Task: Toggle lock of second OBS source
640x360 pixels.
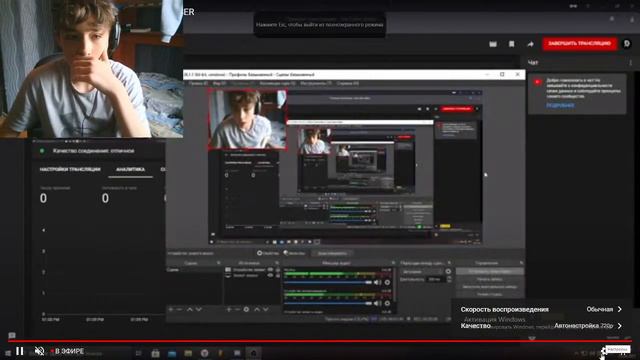Action: pyautogui.click(x=278, y=276)
